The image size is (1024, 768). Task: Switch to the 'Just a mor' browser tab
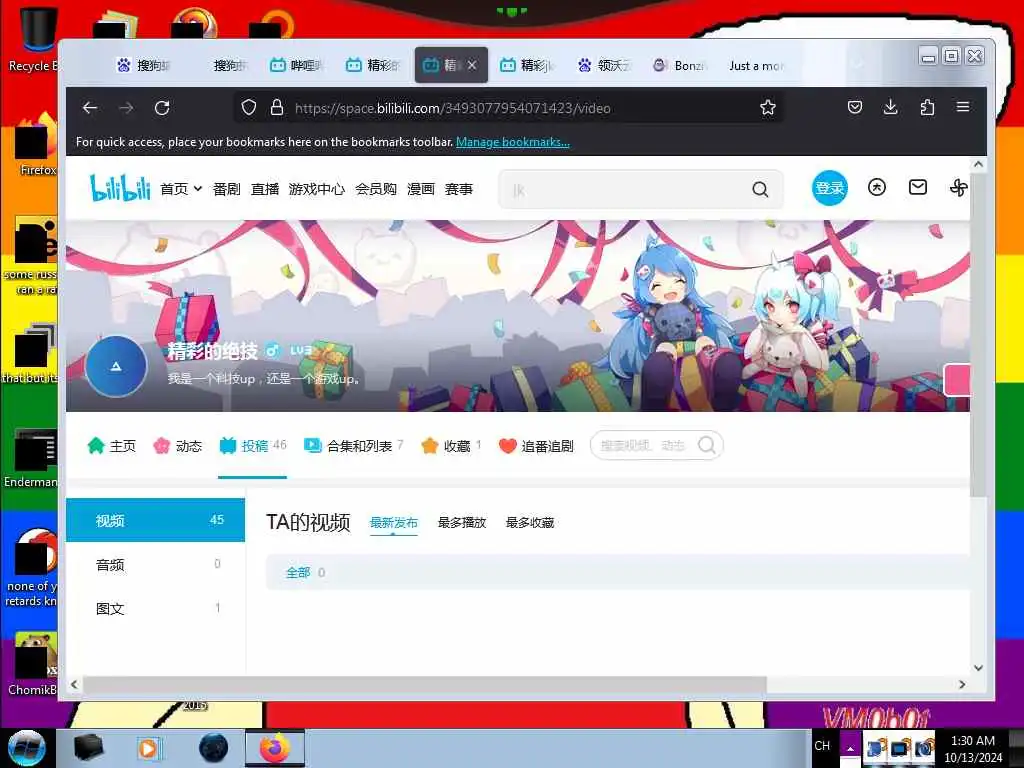[756, 65]
